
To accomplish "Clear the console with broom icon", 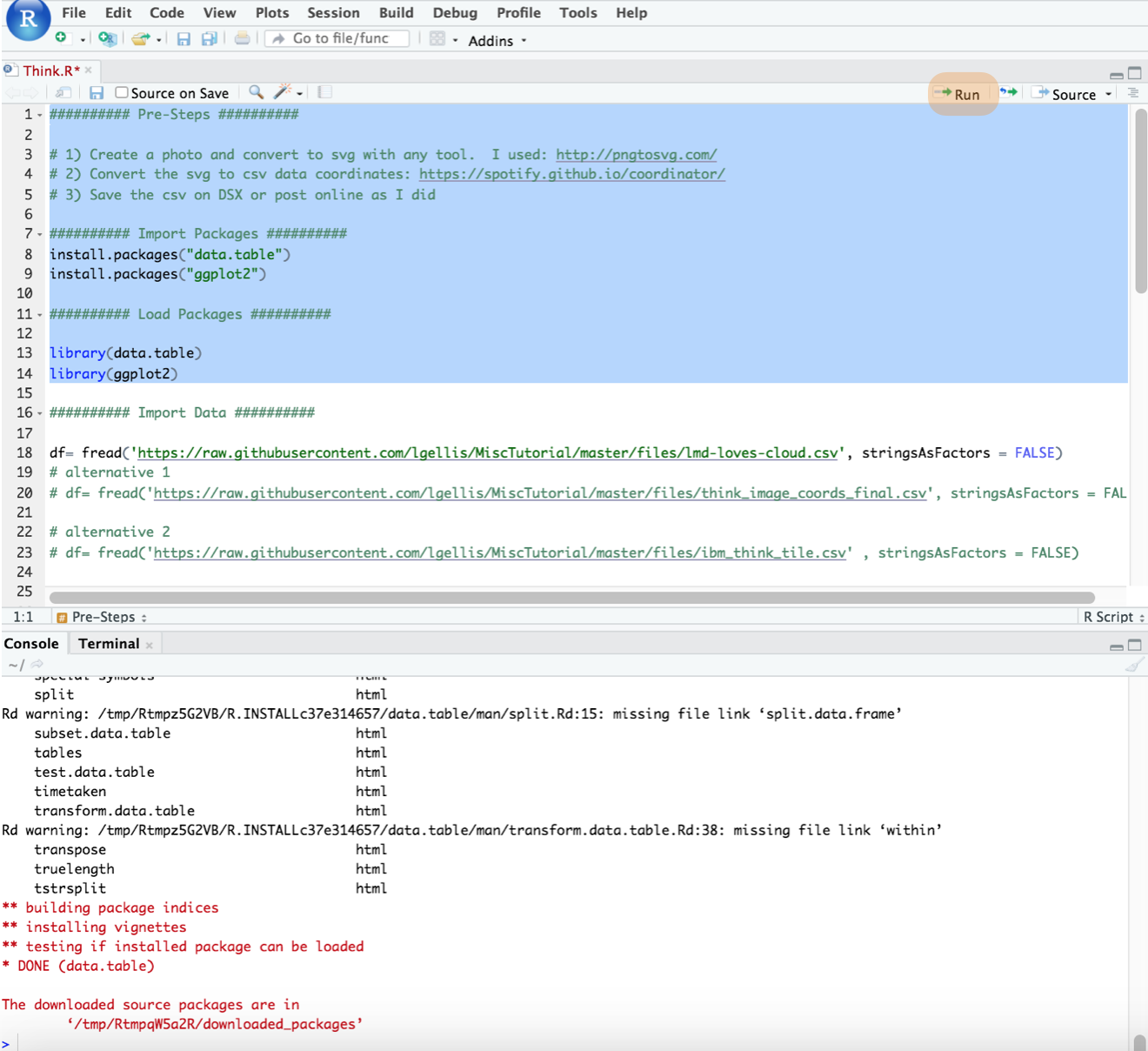I will click(1133, 666).
